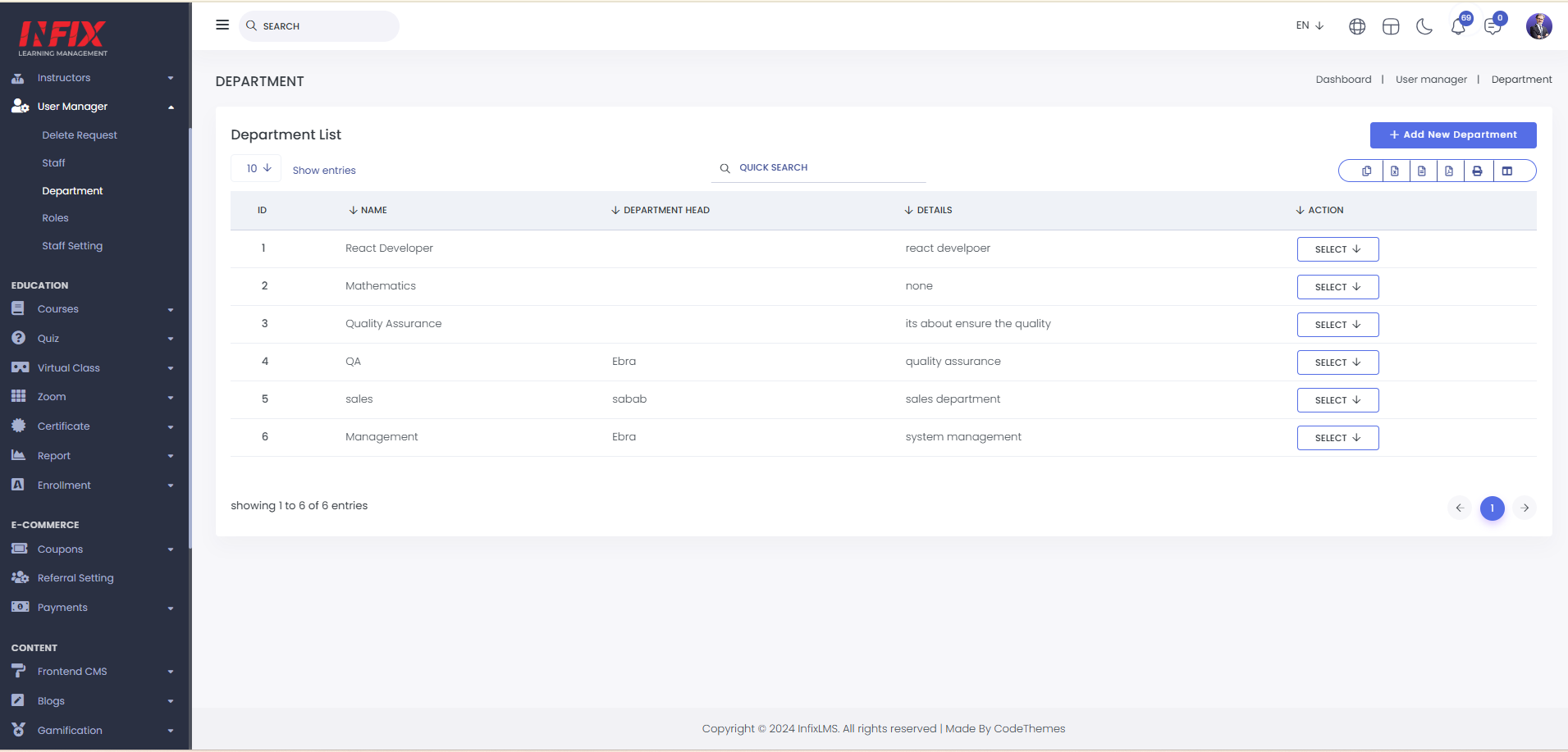Go to Dashboard breadcrumb link

pos(1343,80)
